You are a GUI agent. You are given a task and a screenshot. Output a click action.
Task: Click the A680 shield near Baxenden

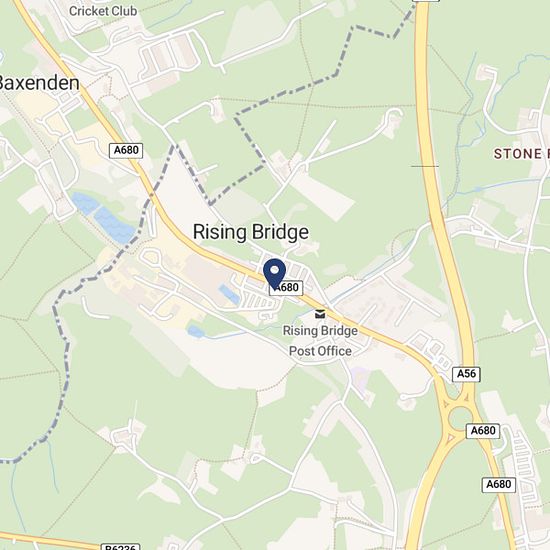(126, 150)
